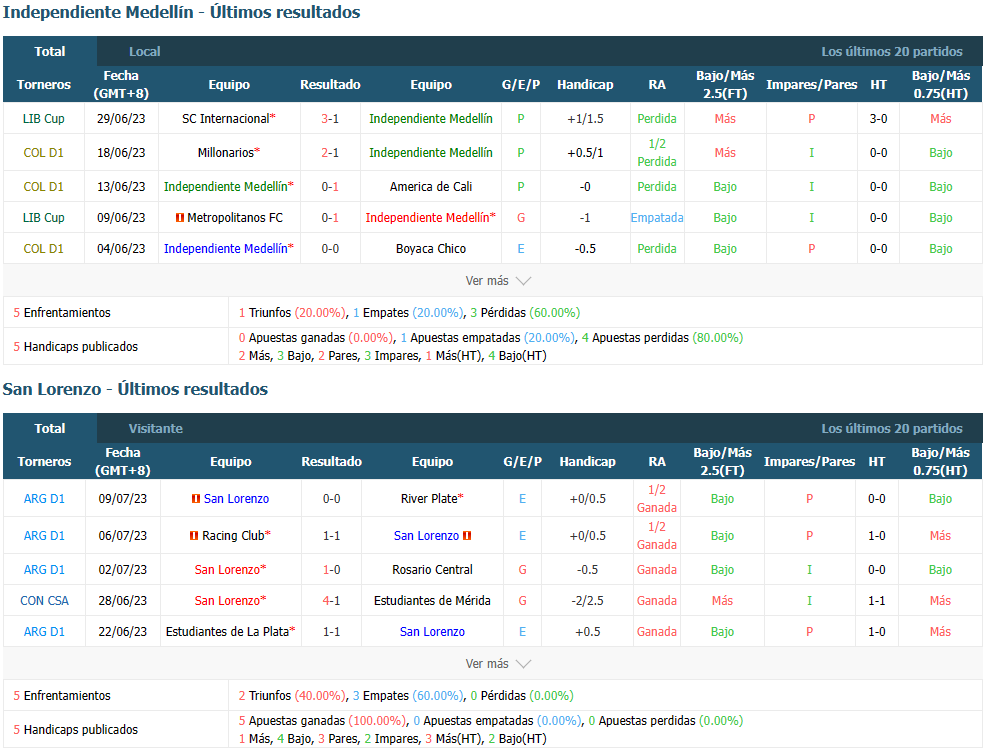Expand Ver más under the San Lorenzo table
The height and width of the screenshot is (753, 988).
(498, 664)
